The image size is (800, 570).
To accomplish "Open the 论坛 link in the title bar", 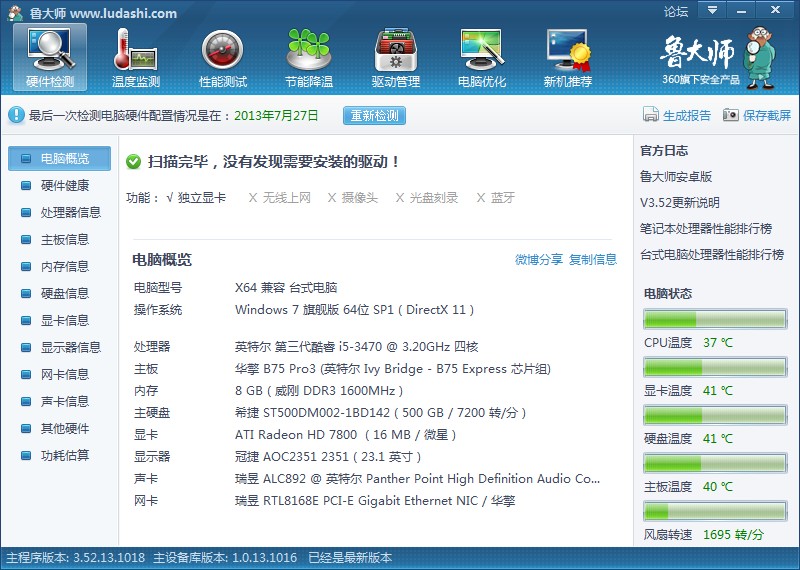I will (x=676, y=11).
